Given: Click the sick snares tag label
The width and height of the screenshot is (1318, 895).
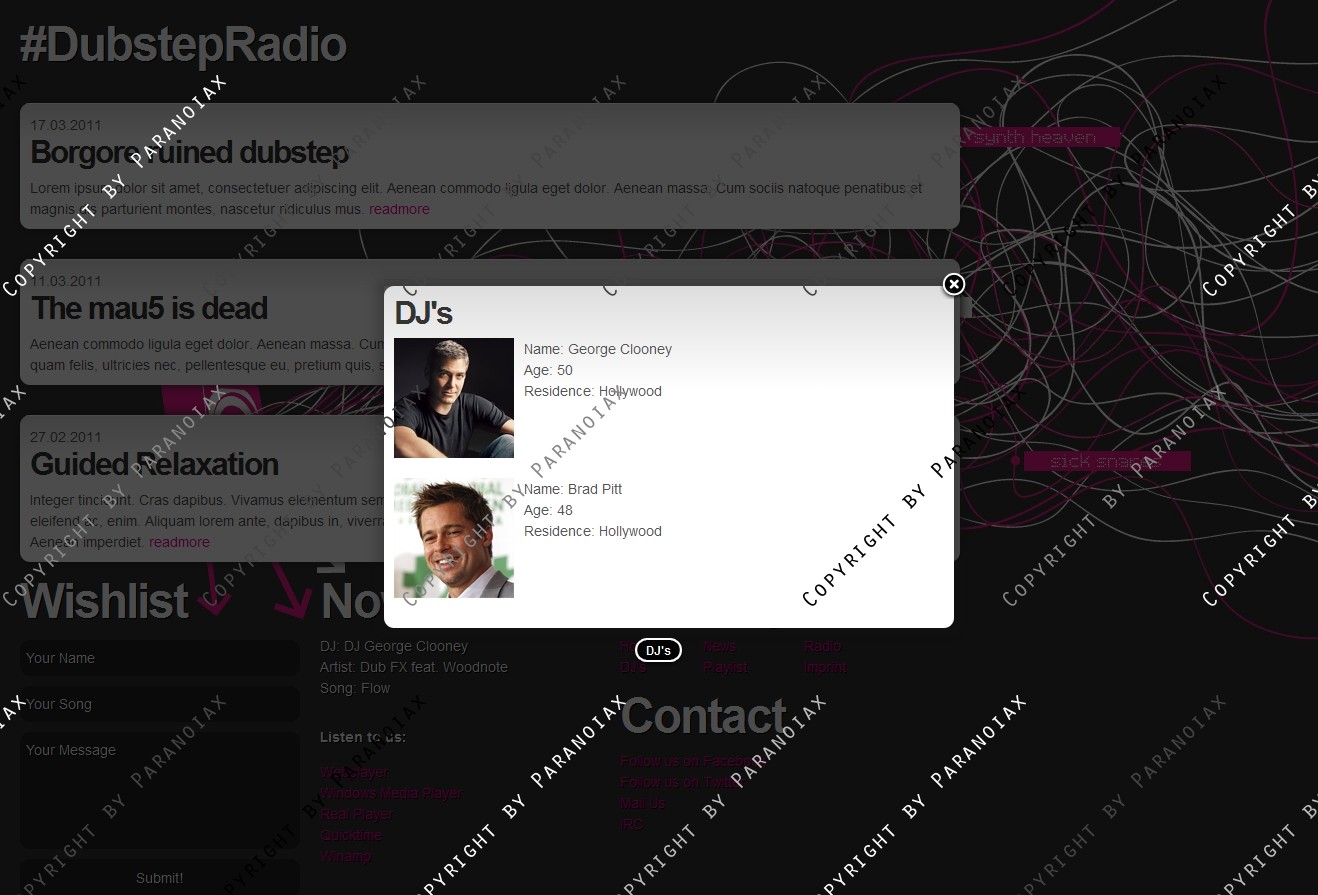Looking at the screenshot, I should point(1105,461).
